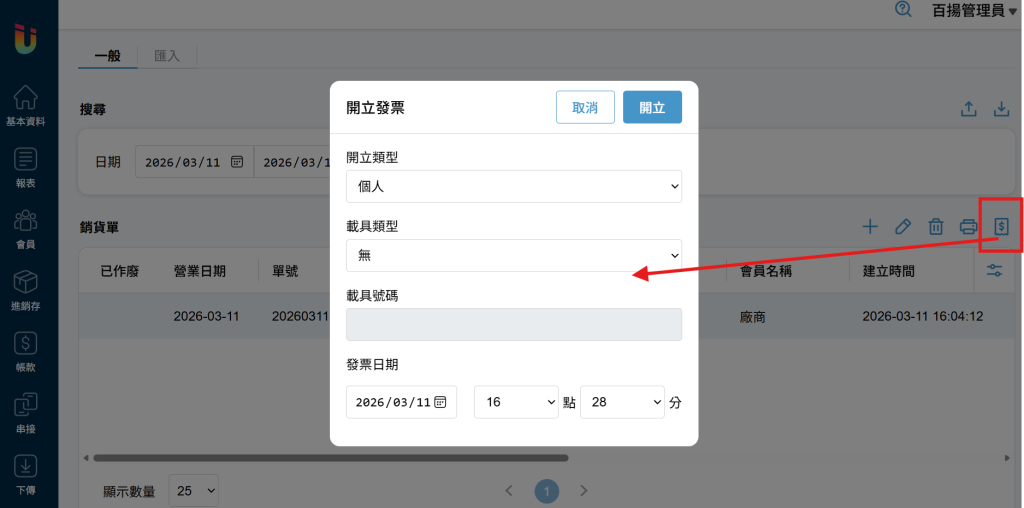Click the invoice issue icon in toolbar
1024x508 pixels.
pos(1001,226)
